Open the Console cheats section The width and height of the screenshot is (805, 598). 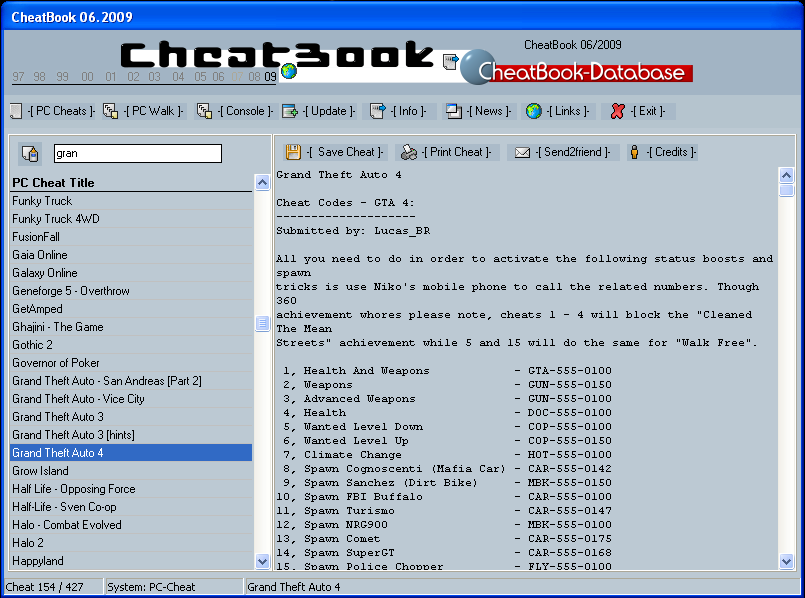(245, 111)
